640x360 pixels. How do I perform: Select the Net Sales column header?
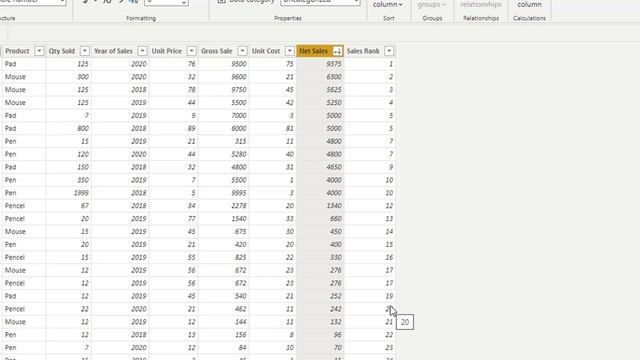(x=313, y=51)
